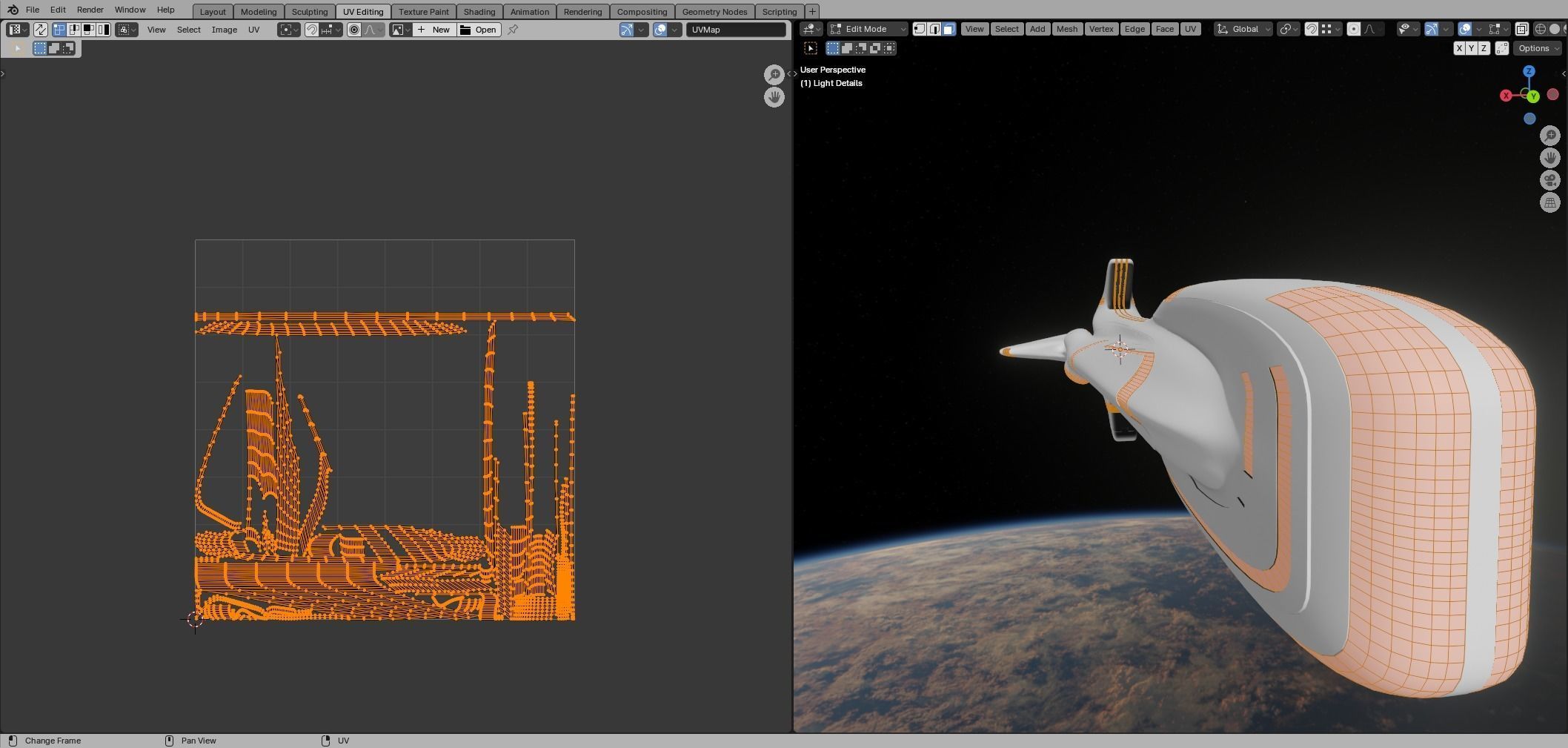
Task: Open viewport pivot point dropdown
Action: coord(1289,29)
